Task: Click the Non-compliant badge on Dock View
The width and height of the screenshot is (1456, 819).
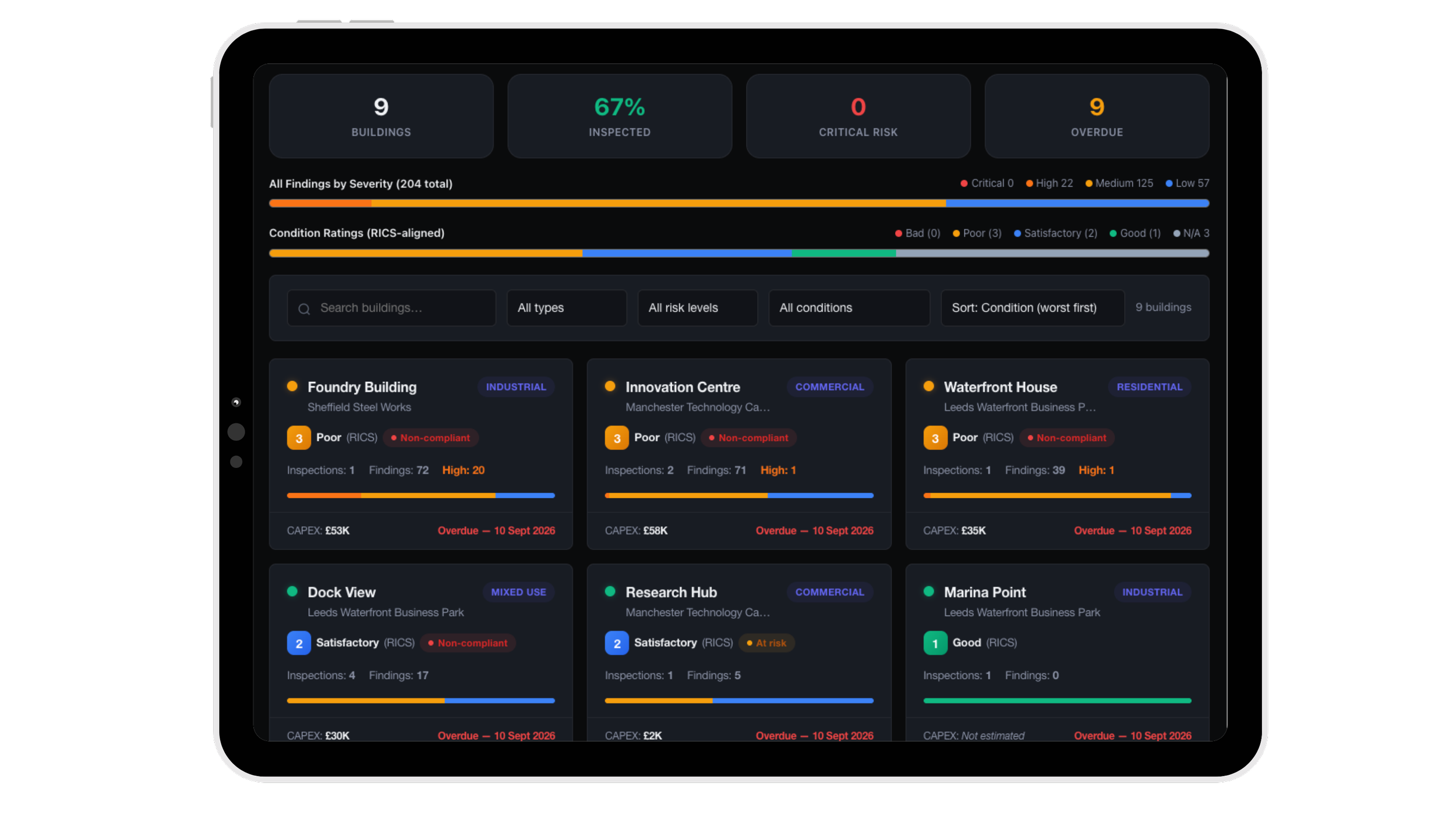Action: (468, 643)
